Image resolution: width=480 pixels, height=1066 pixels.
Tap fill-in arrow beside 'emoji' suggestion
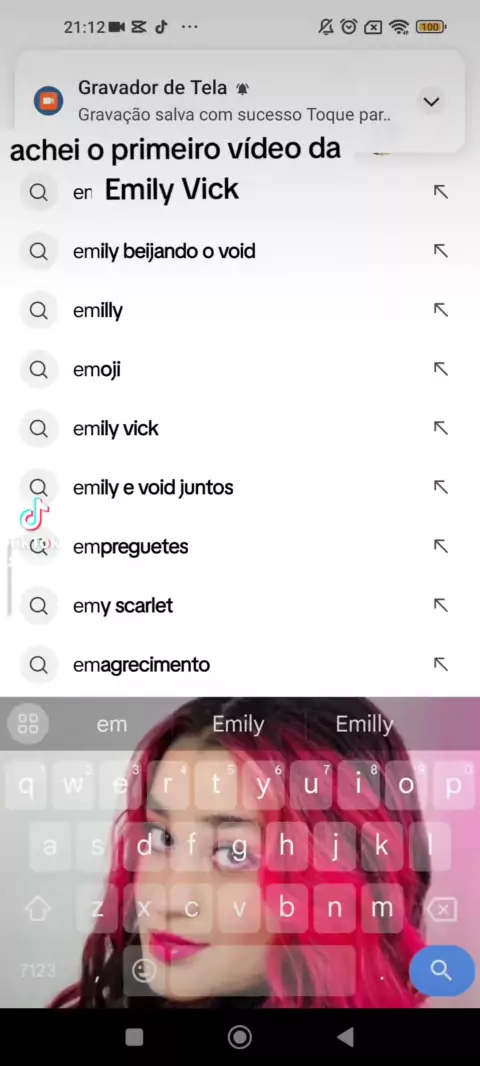(x=441, y=369)
